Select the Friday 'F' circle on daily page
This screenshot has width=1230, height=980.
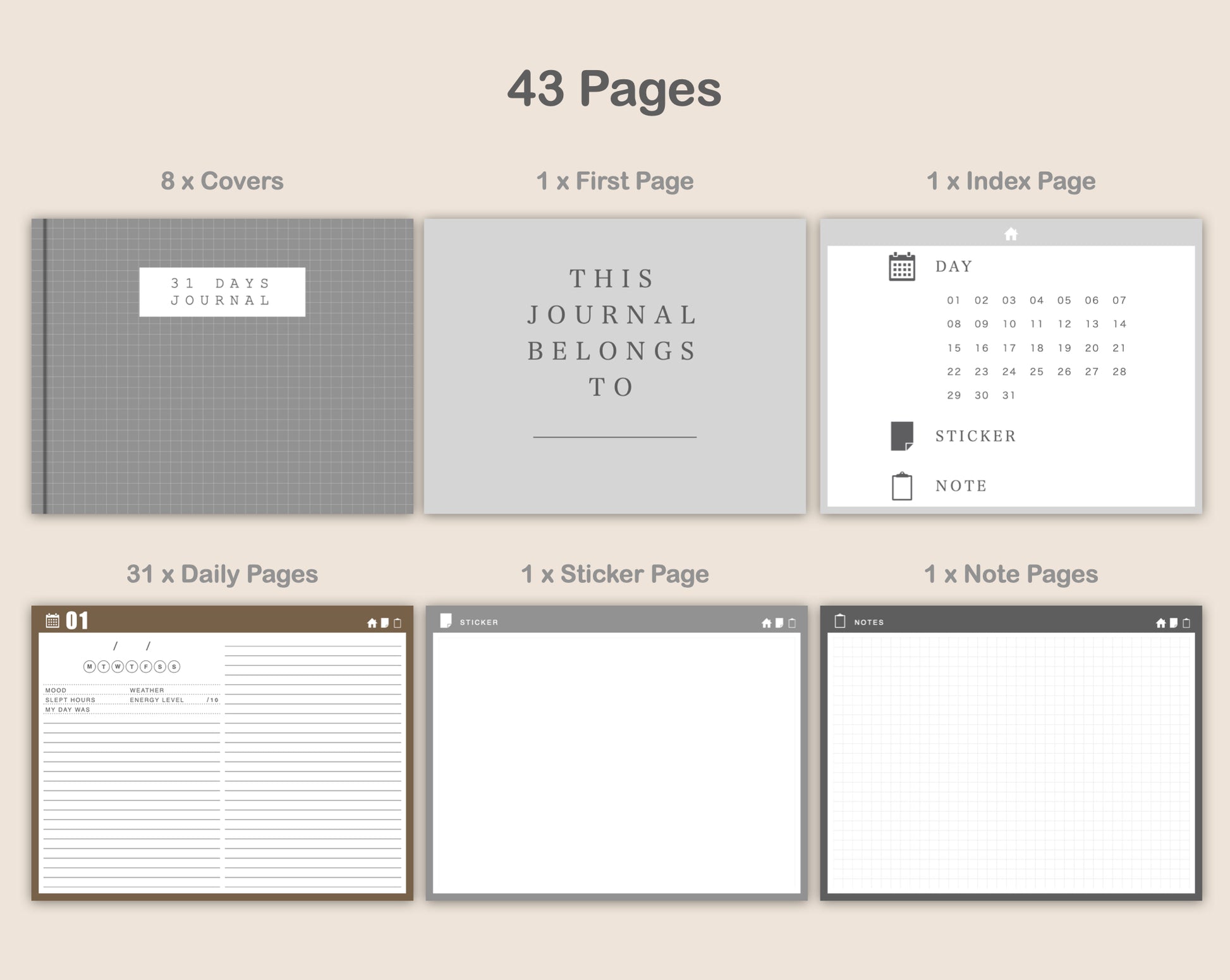[146, 667]
